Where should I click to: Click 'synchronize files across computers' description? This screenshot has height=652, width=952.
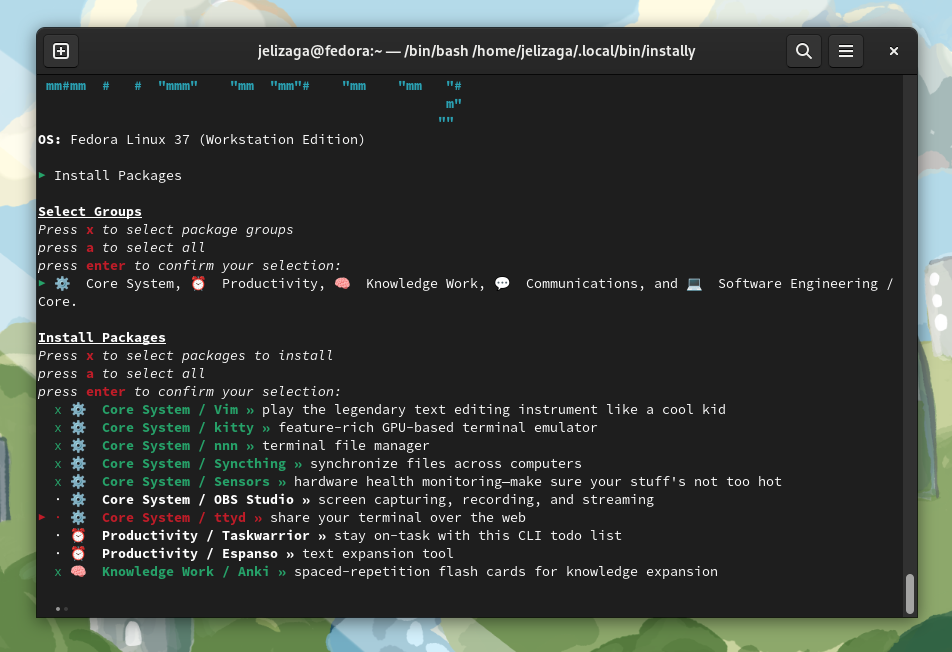pyautogui.click(x=446, y=464)
